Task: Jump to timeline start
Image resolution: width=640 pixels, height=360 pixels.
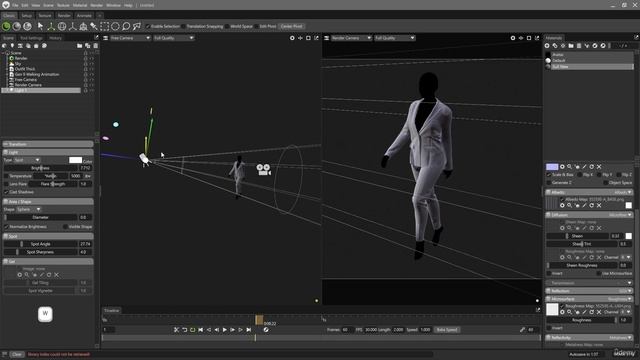Action: point(200,330)
